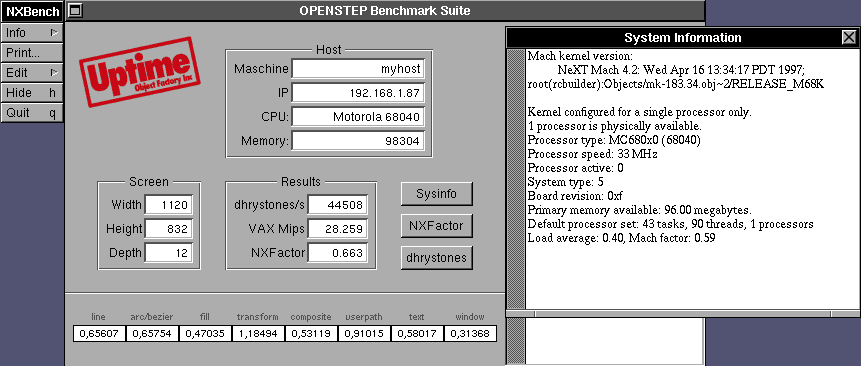
Task: Select Hide in the NXBench menu
Action: click(x=32, y=93)
